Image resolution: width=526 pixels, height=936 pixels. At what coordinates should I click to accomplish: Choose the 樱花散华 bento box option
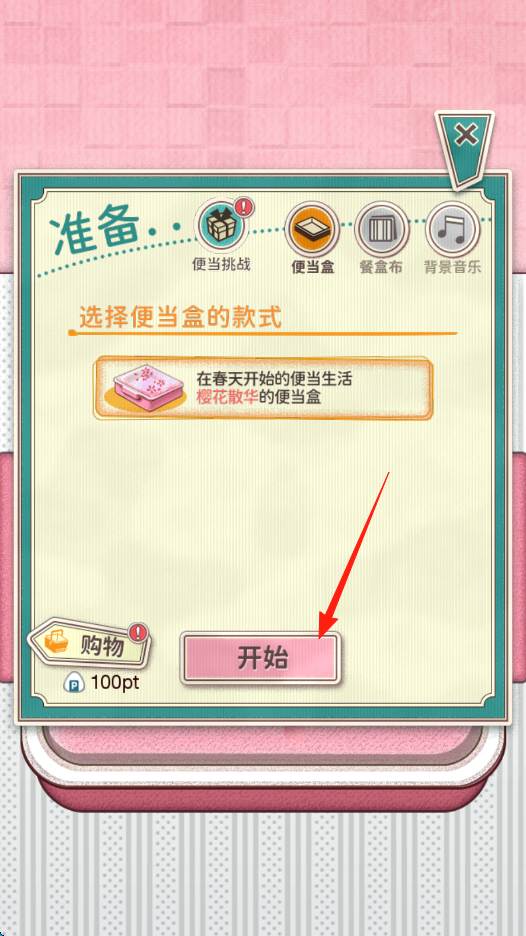pyautogui.click(x=263, y=389)
